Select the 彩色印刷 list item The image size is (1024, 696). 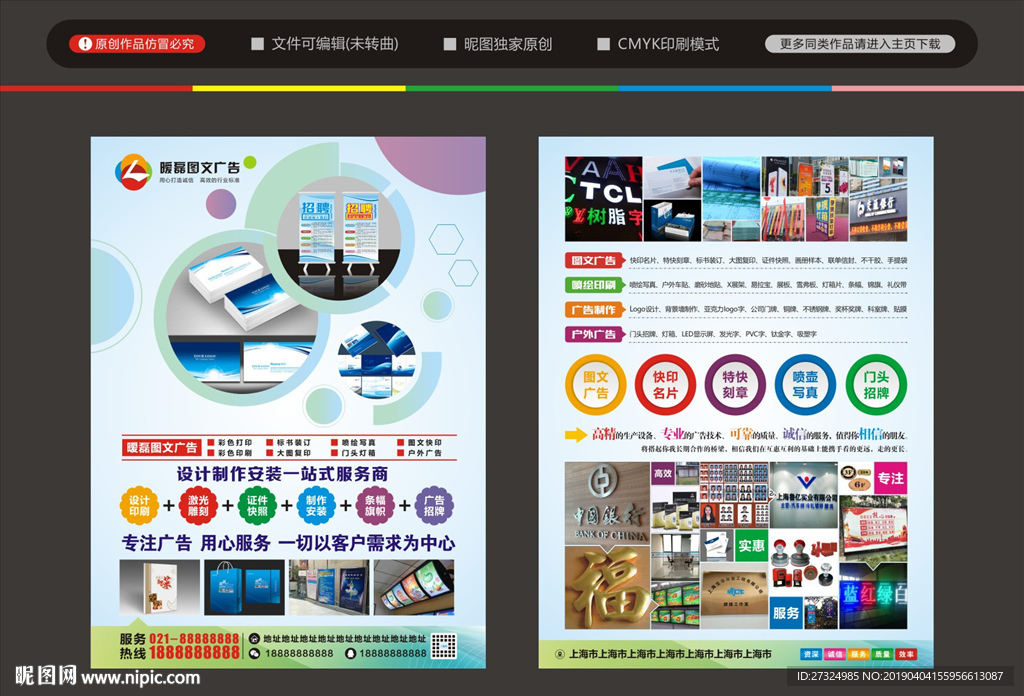pos(230,452)
